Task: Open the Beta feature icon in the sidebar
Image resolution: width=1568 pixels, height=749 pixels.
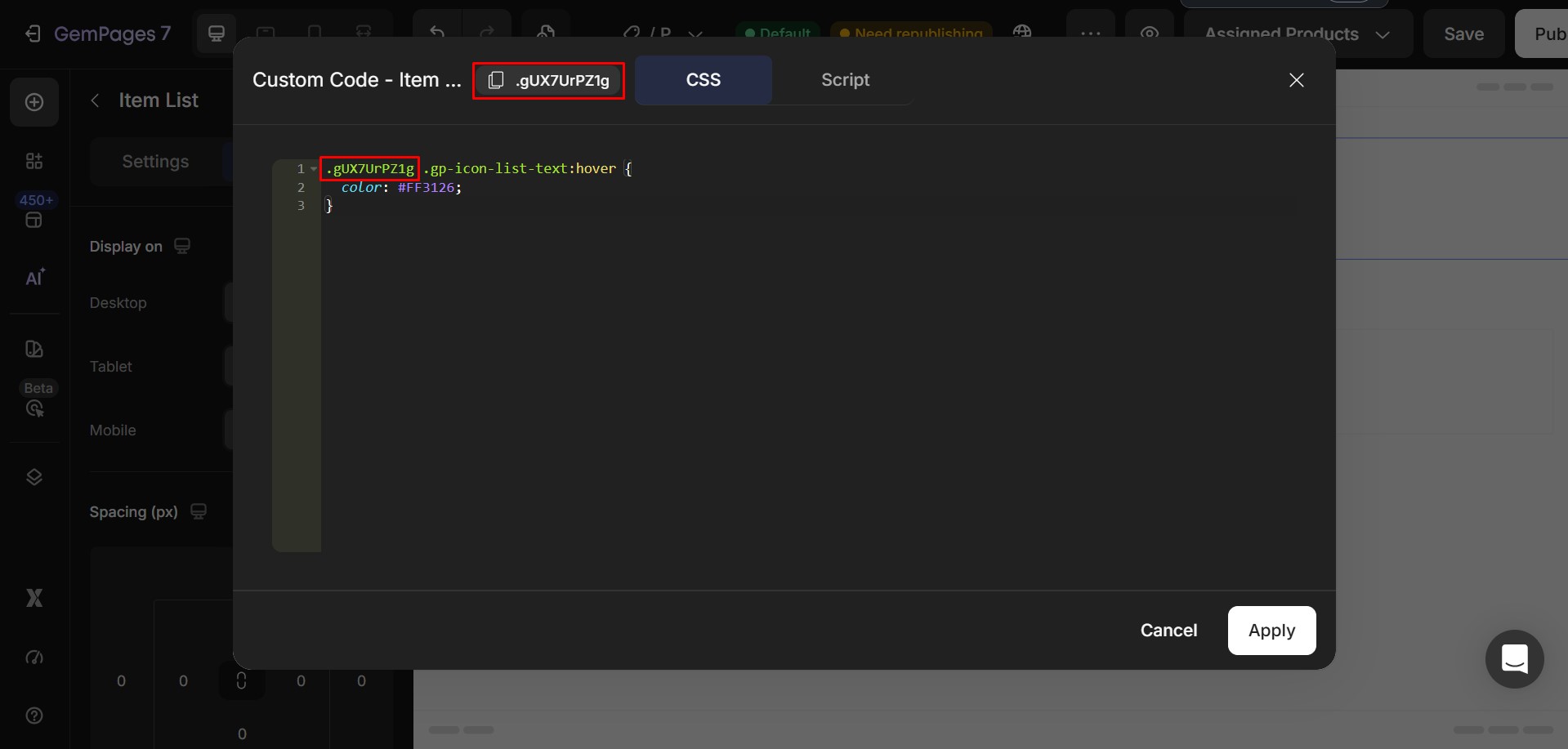Action: click(x=34, y=408)
